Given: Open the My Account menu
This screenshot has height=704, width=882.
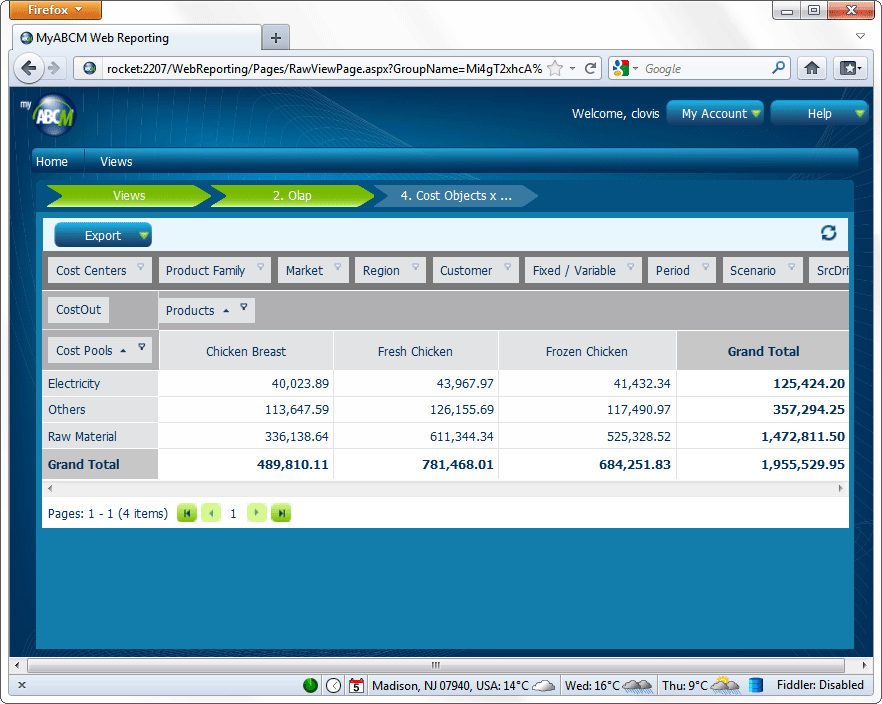Looking at the screenshot, I should pos(715,113).
